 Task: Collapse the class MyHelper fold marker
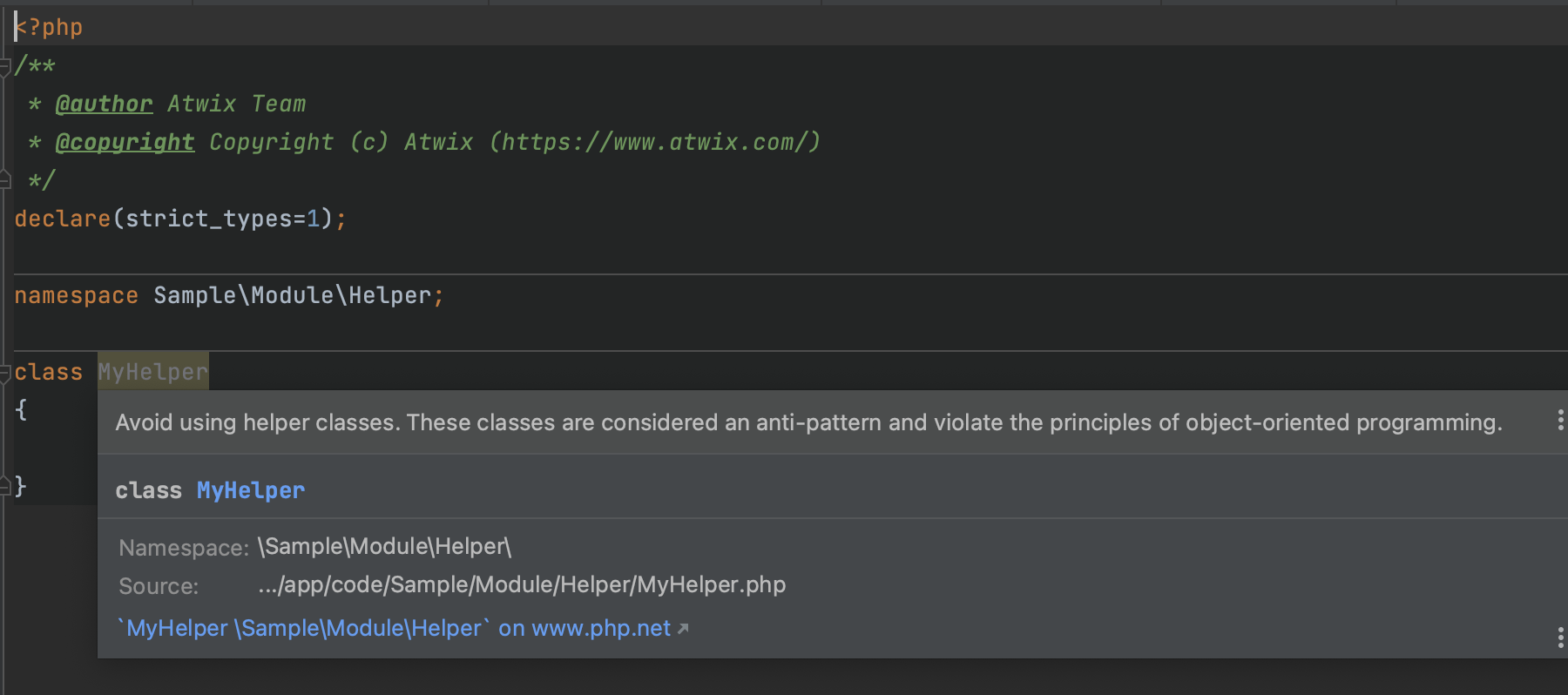click(x=5, y=373)
